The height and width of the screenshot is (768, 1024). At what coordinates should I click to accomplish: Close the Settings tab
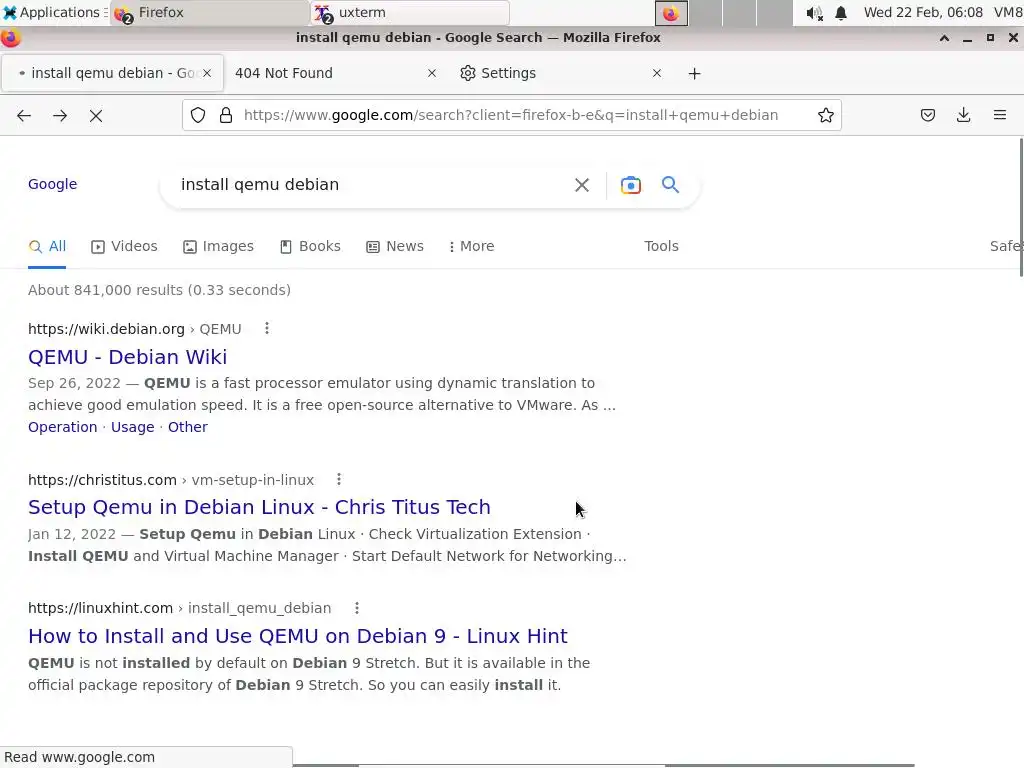657,73
